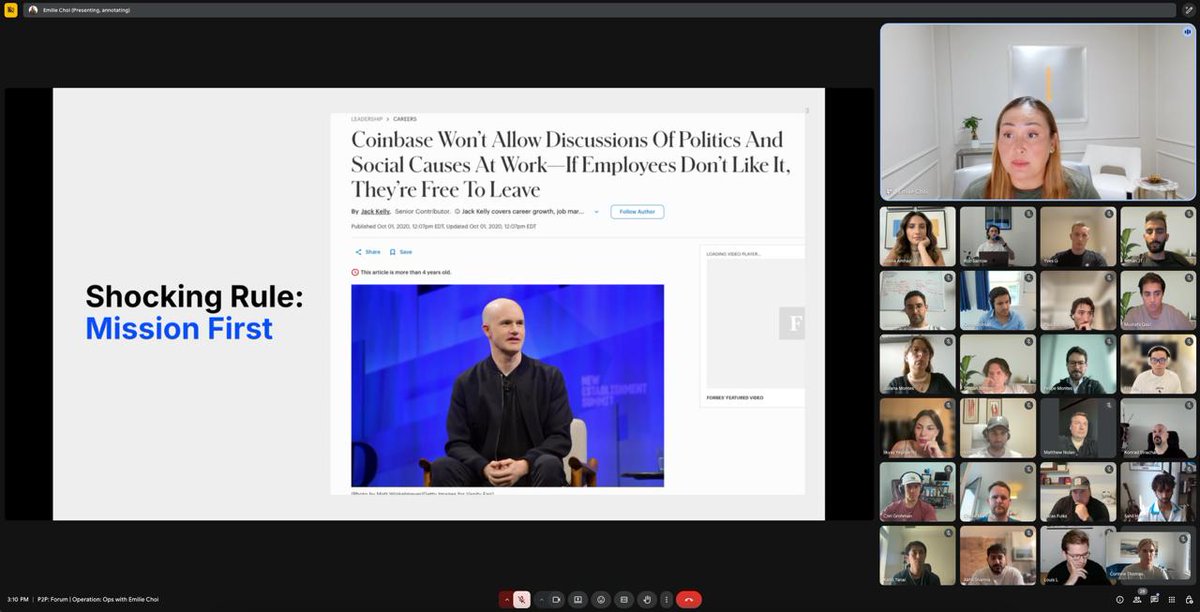Click Emilie Choi's speaker video tile
Viewport: 1200px width, 612px height.
pyautogui.click(x=1038, y=112)
